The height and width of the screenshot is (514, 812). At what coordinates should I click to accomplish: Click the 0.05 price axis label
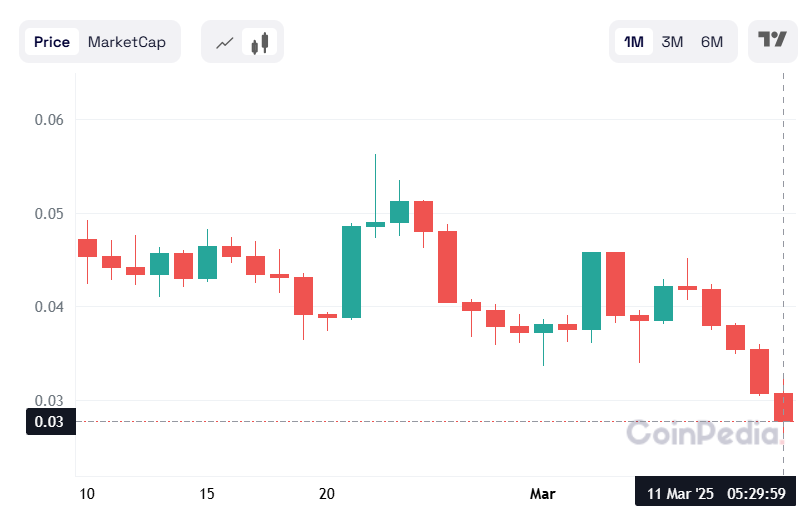click(x=49, y=214)
